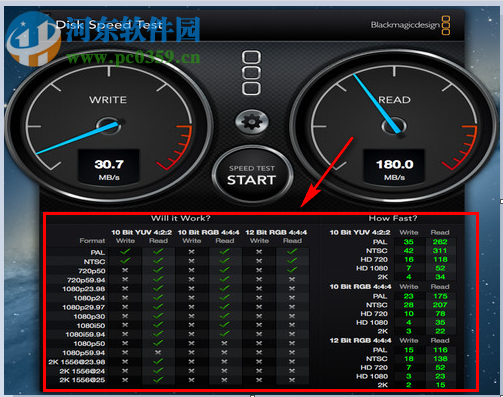Screen dimensions: 503x397
Task: Click 12 Bit RGB 4:4:4 heading in How Fast
Action: pos(360,341)
